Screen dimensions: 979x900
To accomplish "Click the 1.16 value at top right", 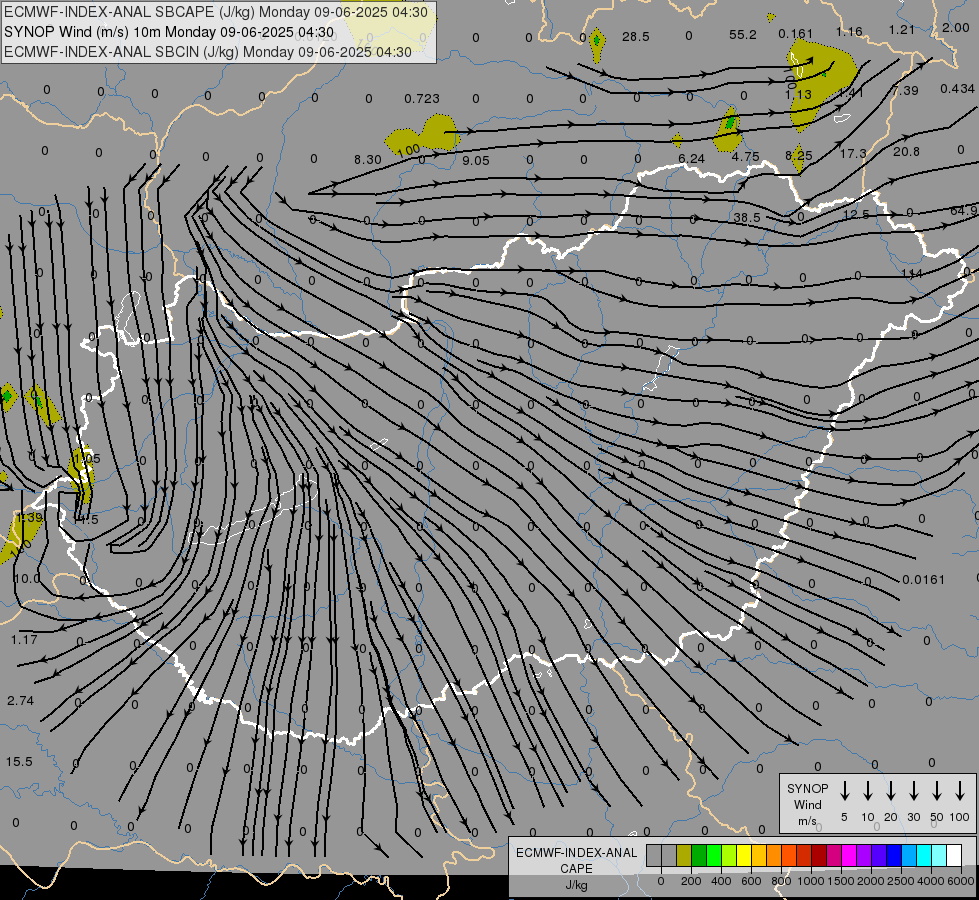I will (849, 31).
